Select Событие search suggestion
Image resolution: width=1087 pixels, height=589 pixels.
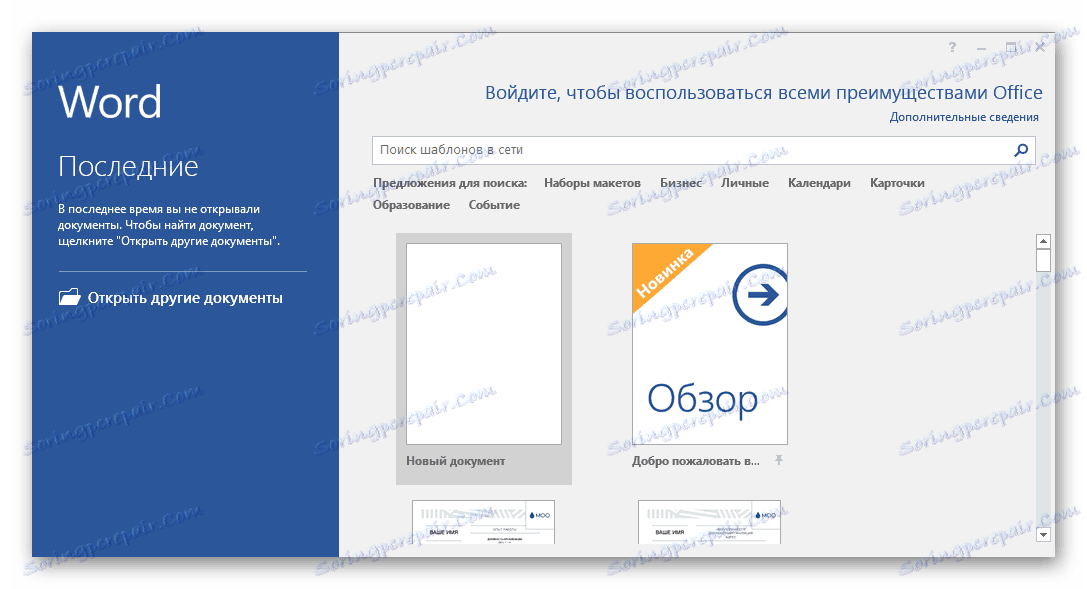click(494, 205)
